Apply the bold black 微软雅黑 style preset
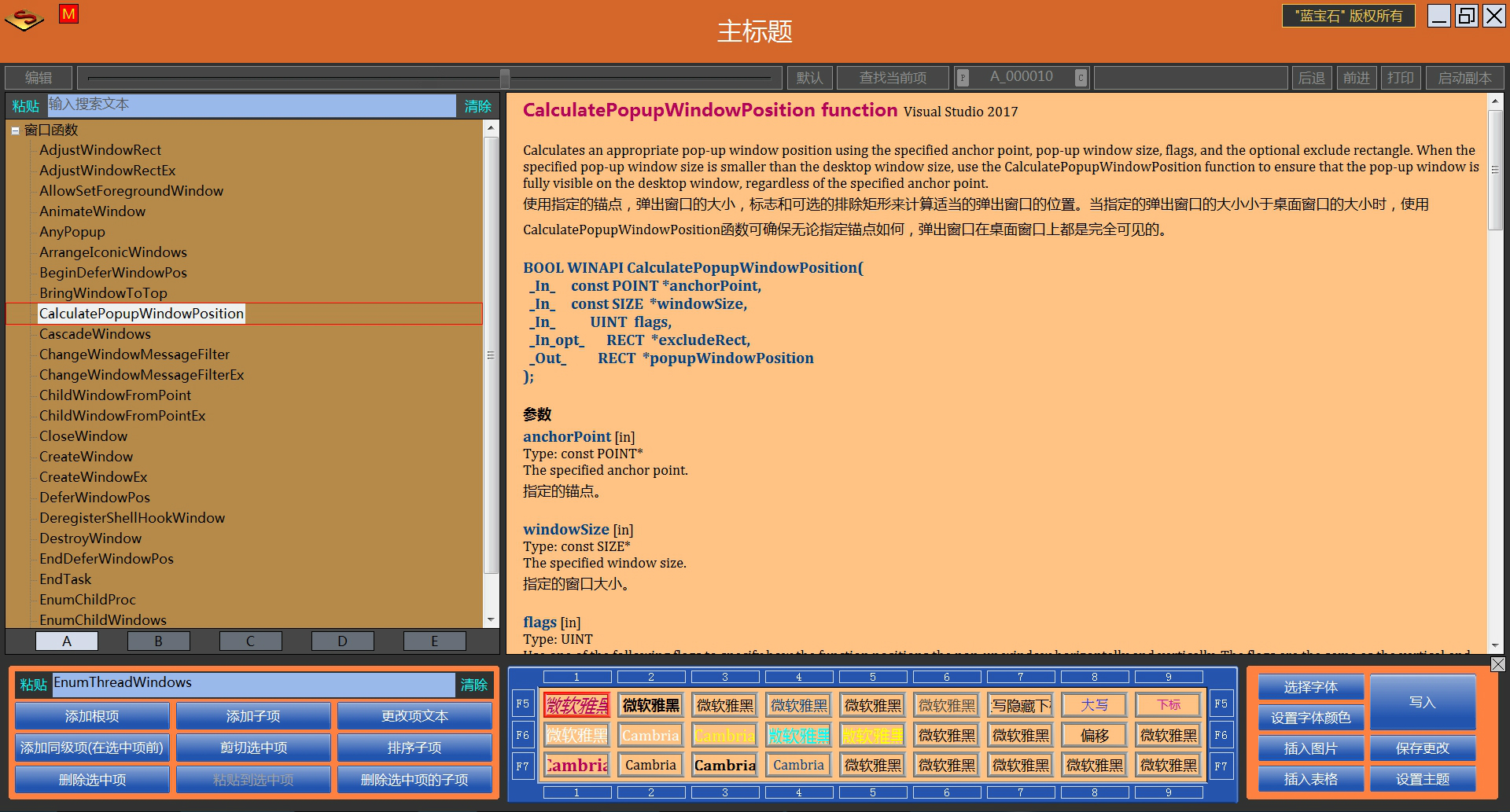The image size is (1510, 812). (650, 705)
